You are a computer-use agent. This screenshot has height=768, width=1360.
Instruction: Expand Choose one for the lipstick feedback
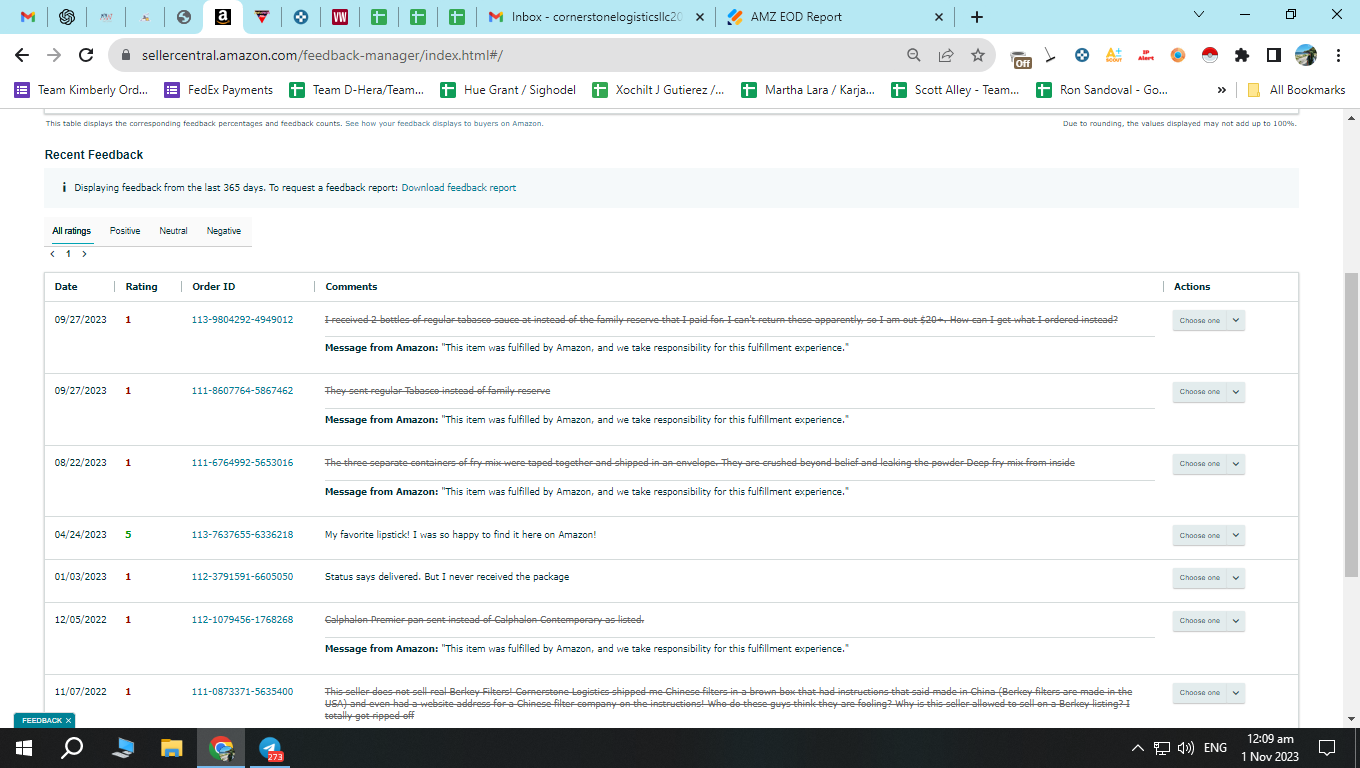[1208, 536]
